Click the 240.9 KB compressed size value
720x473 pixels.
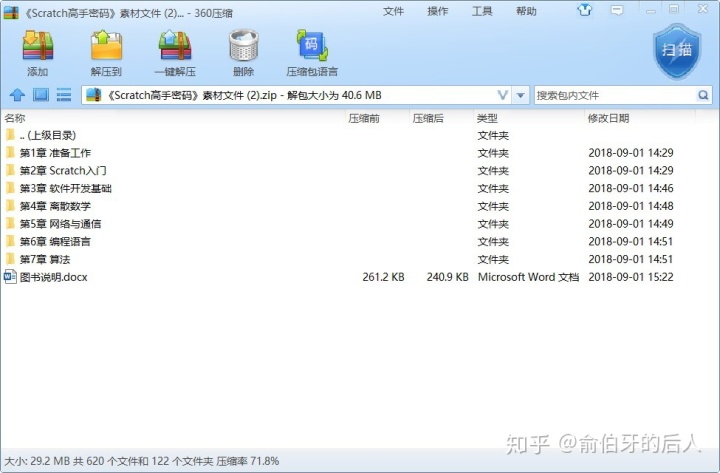pyautogui.click(x=448, y=277)
